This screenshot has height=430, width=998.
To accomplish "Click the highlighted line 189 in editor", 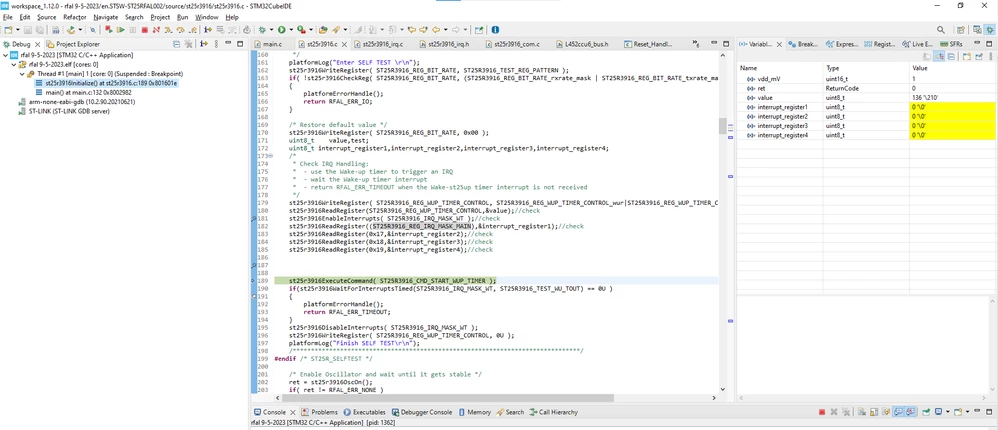I will tap(496, 281).
